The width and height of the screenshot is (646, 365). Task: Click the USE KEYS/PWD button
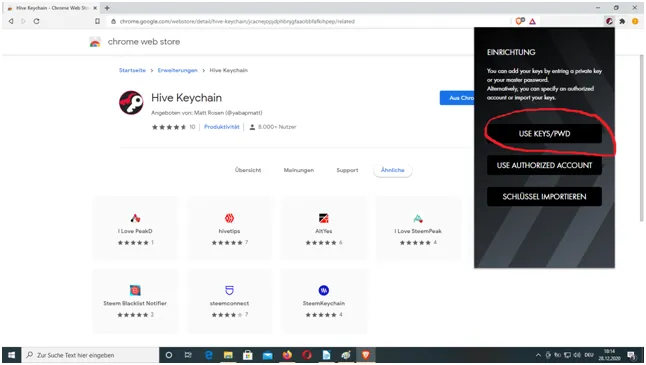coord(544,133)
